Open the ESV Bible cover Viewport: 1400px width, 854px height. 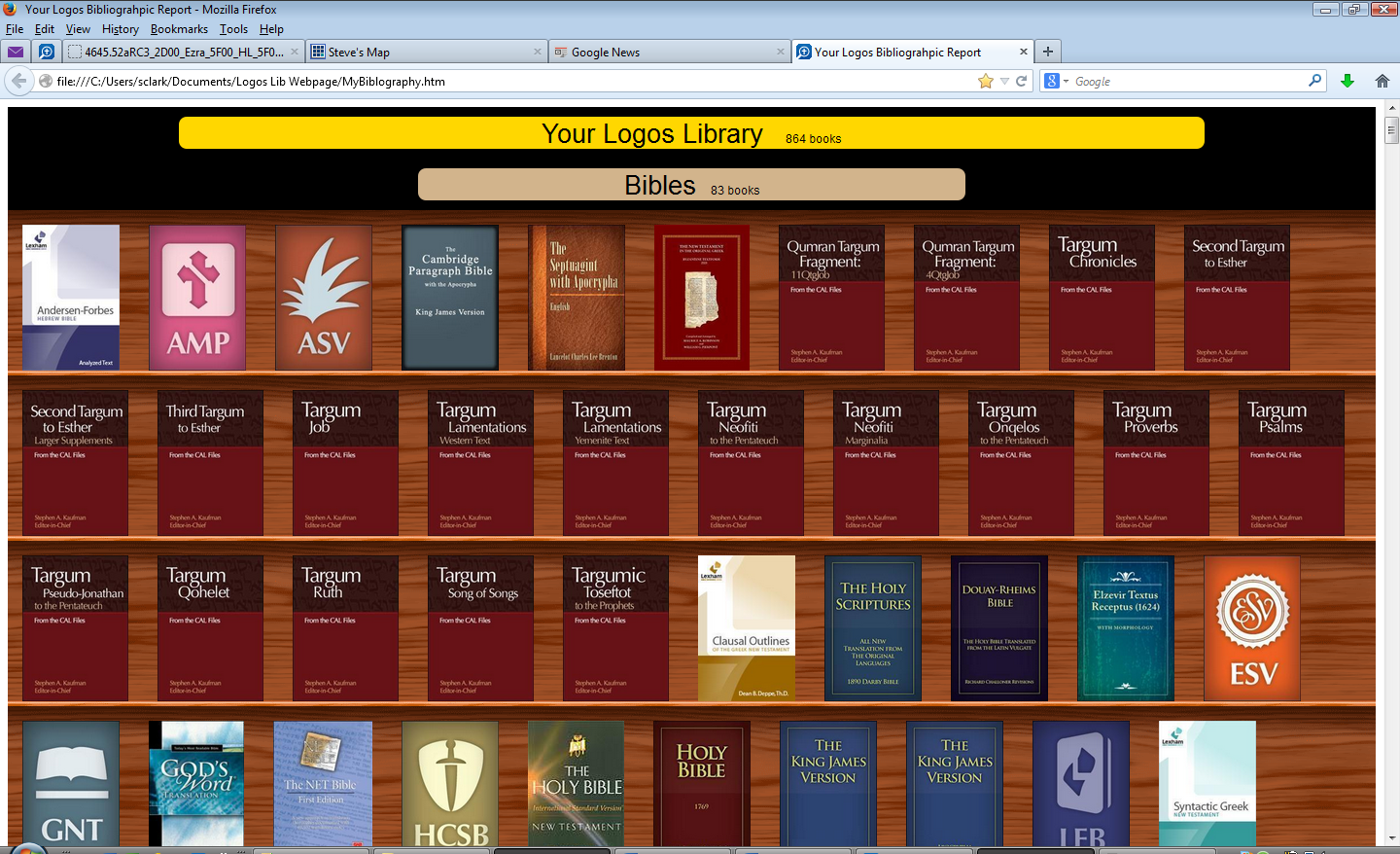coord(1252,628)
